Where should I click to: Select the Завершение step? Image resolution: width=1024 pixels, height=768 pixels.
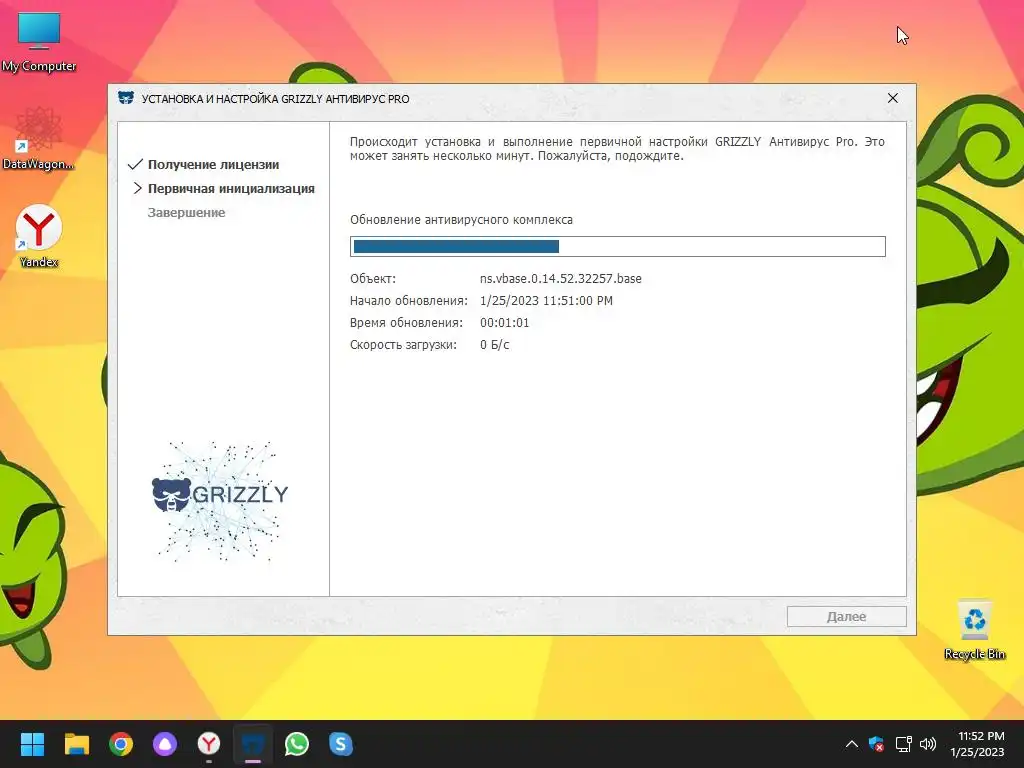coord(186,212)
